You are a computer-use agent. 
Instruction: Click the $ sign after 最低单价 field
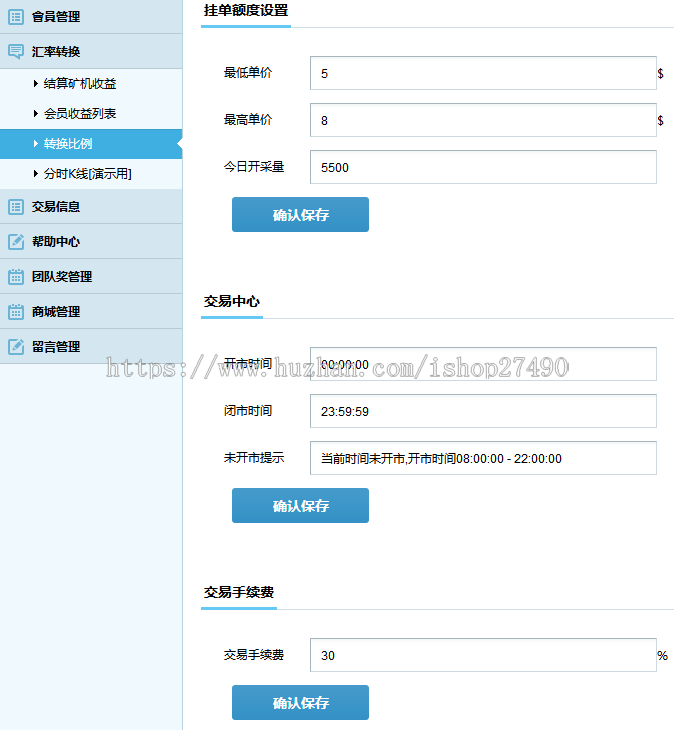pos(661,74)
